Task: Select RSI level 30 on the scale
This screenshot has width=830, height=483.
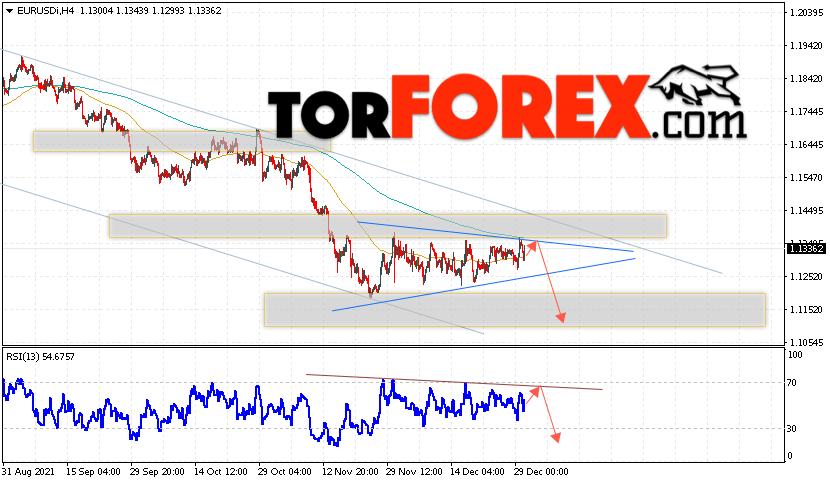Action: pyautogui.click(x=792, y=428)
